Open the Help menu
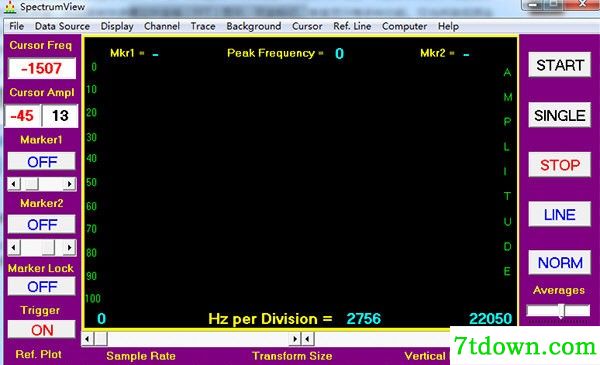Screen dimensions: 600x365 click(x=448, y=26)
